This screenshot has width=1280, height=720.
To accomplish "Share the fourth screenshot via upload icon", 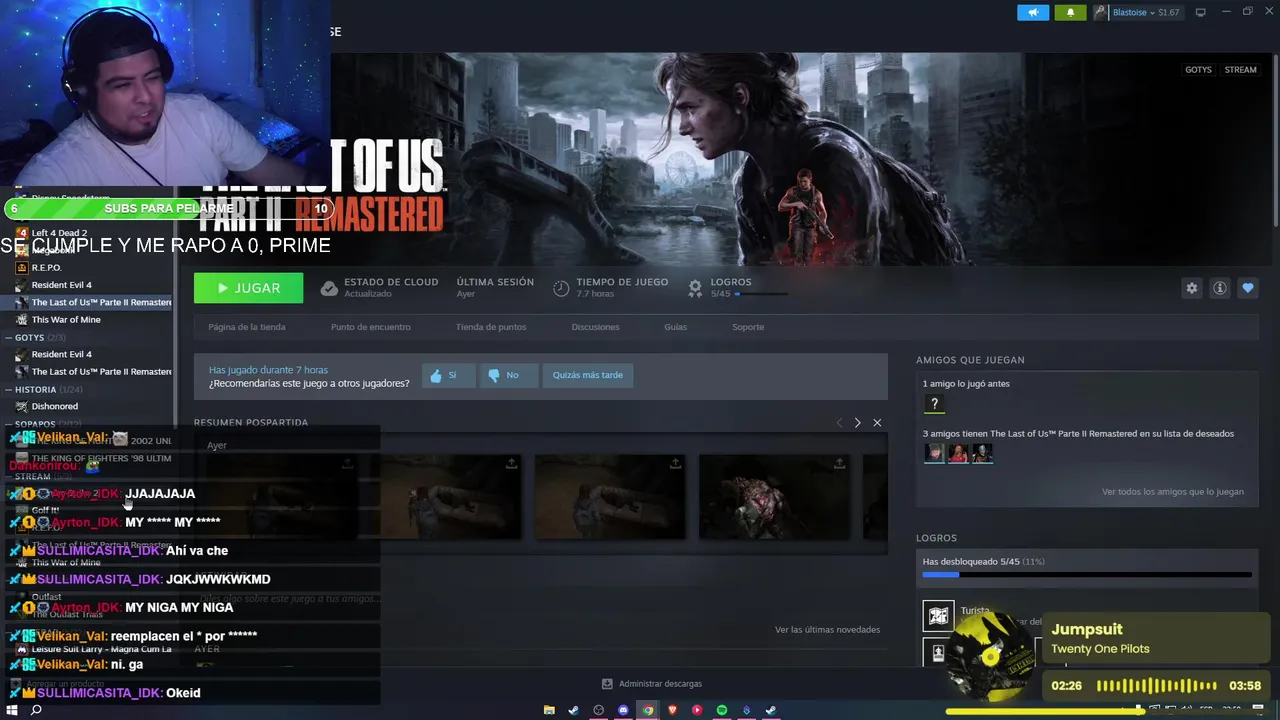I will (x=839, y=463).
